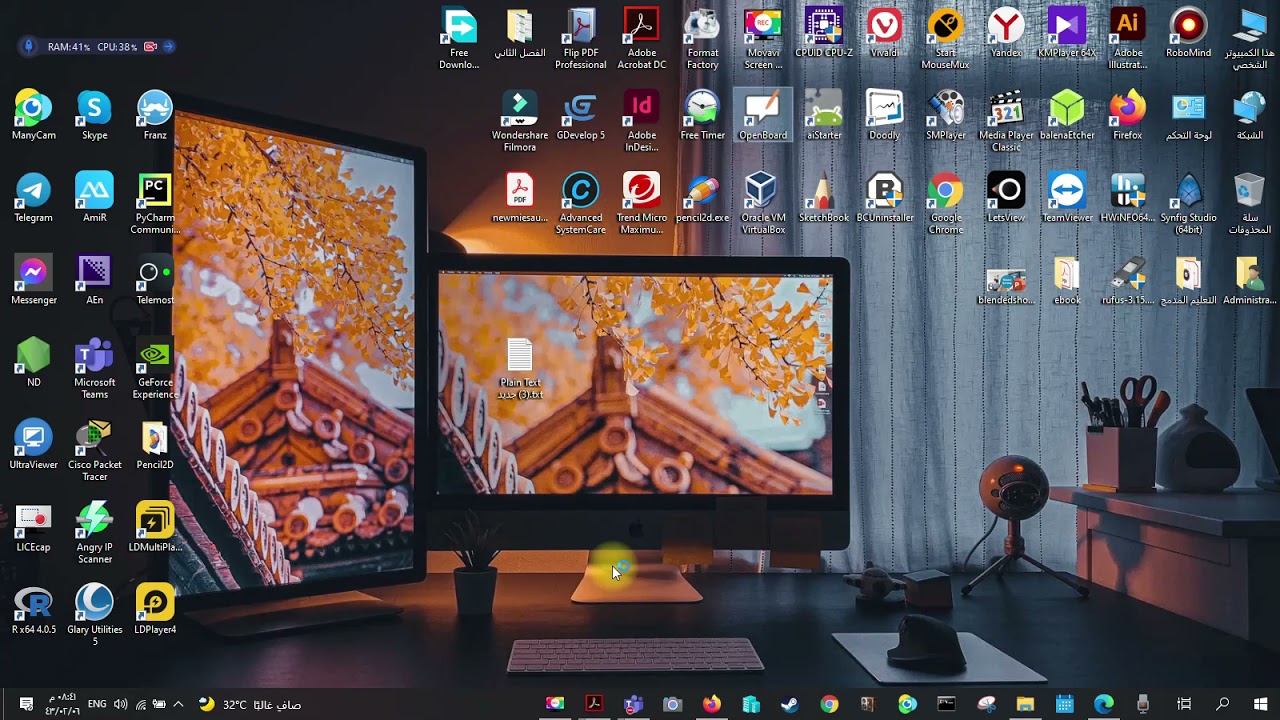Launch Media Player Classic shortcut
The image size is (1280, 720).
pos(1006,121)
